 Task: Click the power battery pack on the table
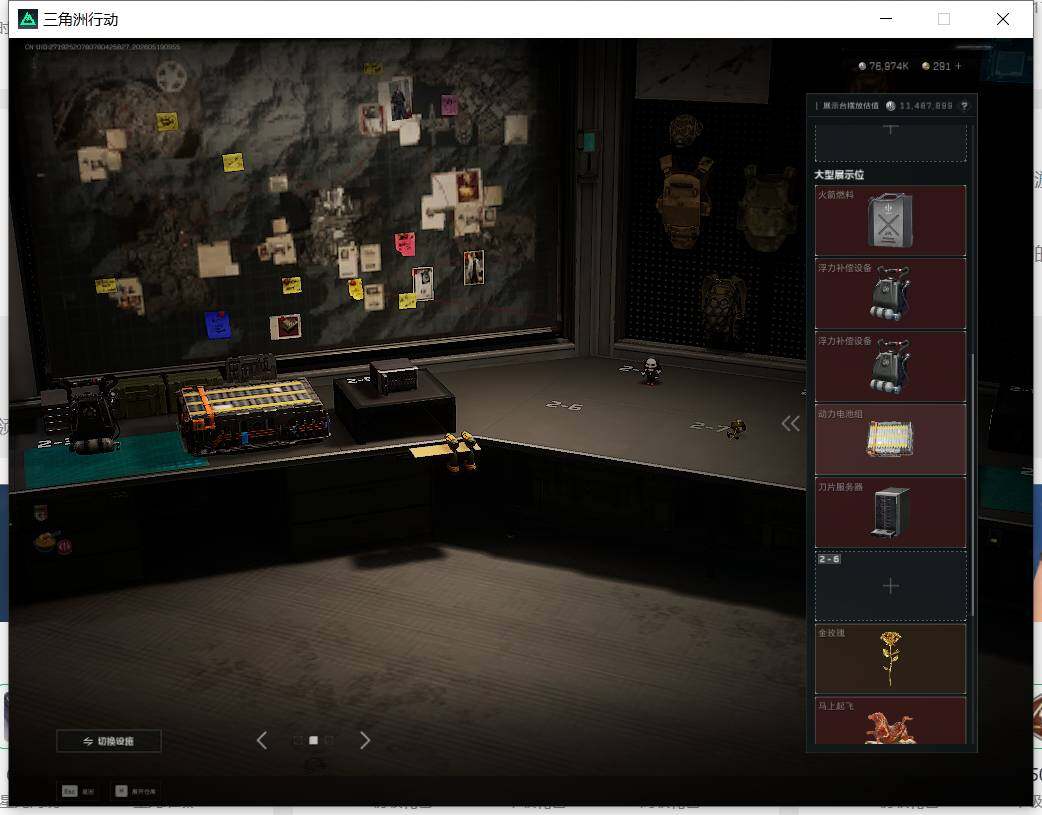253,415
